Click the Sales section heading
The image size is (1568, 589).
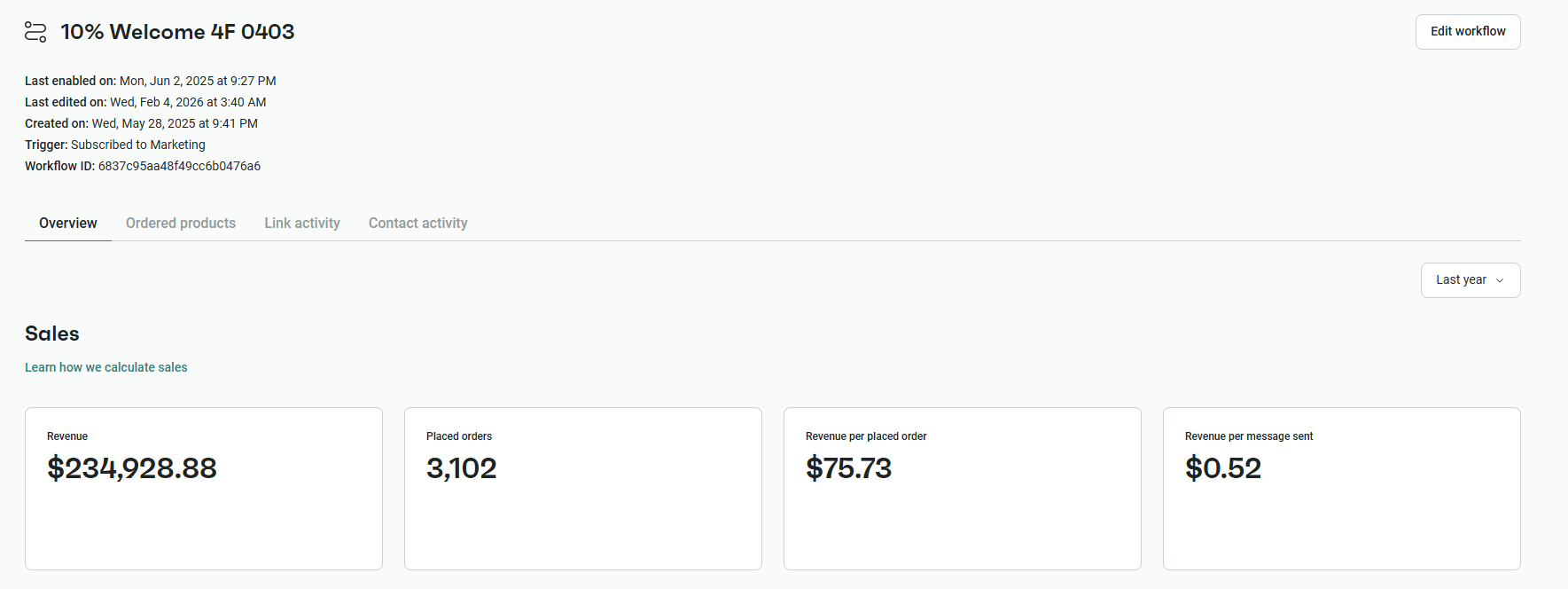[x=51, y=334]
